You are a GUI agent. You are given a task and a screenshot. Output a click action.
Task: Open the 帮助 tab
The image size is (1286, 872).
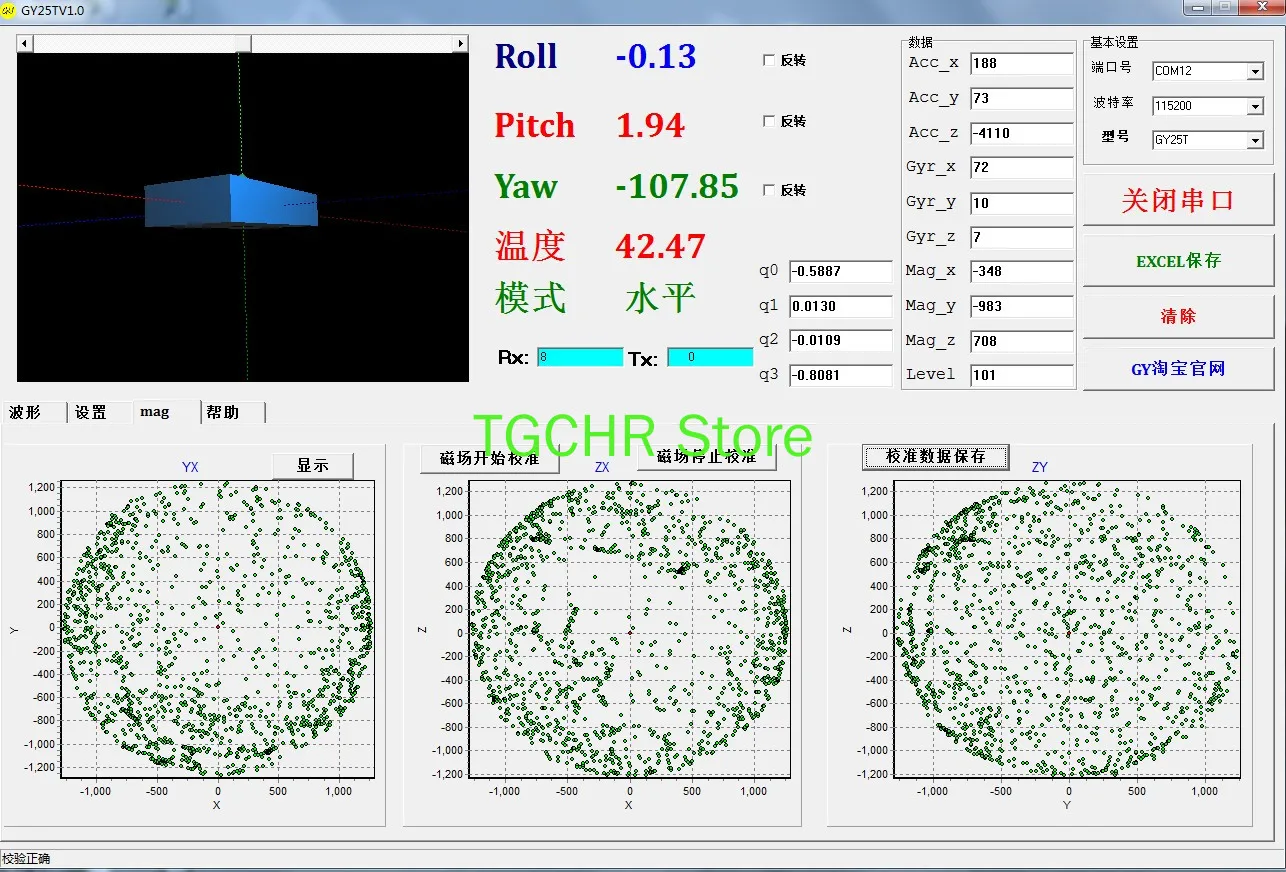(x=234, y=412)
